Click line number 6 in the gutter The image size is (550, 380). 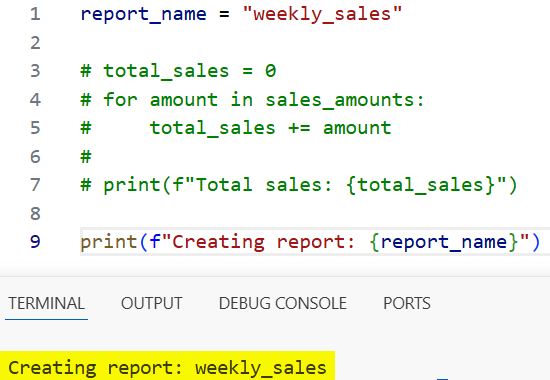pyautogui.click(x=35, y=156)
